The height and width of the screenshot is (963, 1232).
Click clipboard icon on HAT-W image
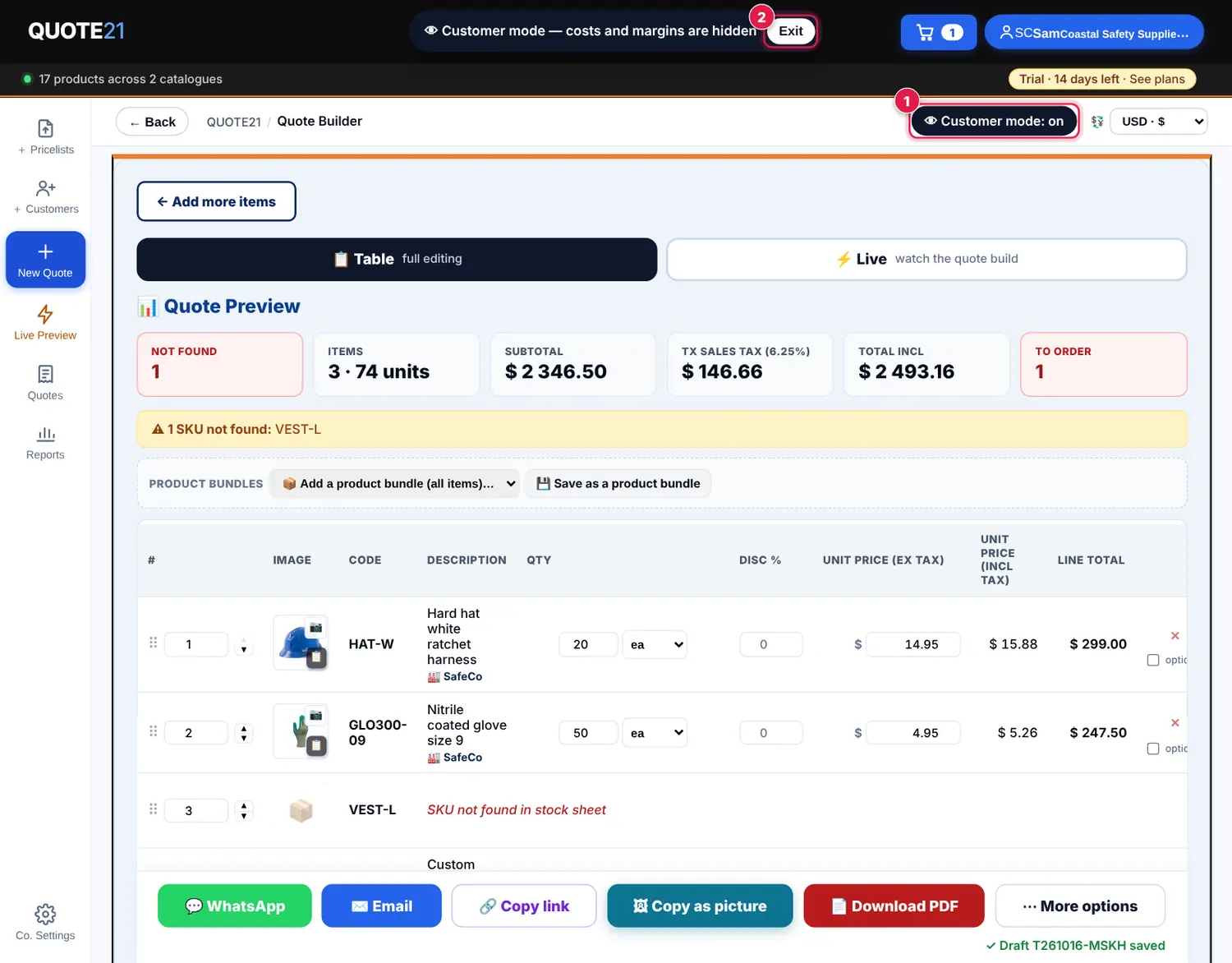tap(316, 657)
